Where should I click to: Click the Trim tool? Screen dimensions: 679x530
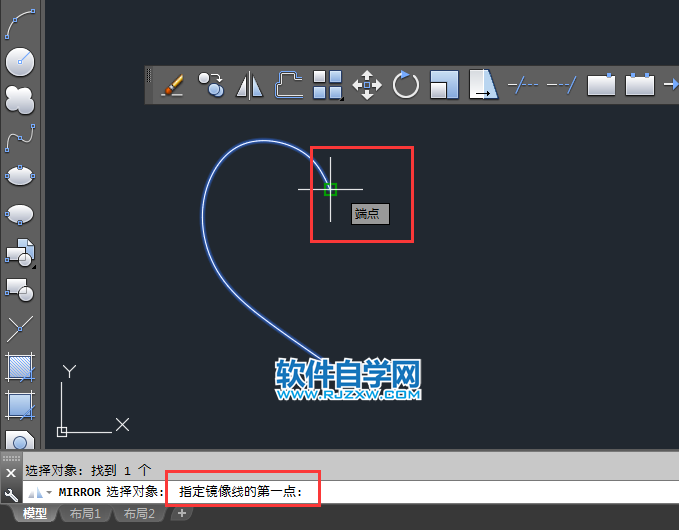(x=523, y=85)
